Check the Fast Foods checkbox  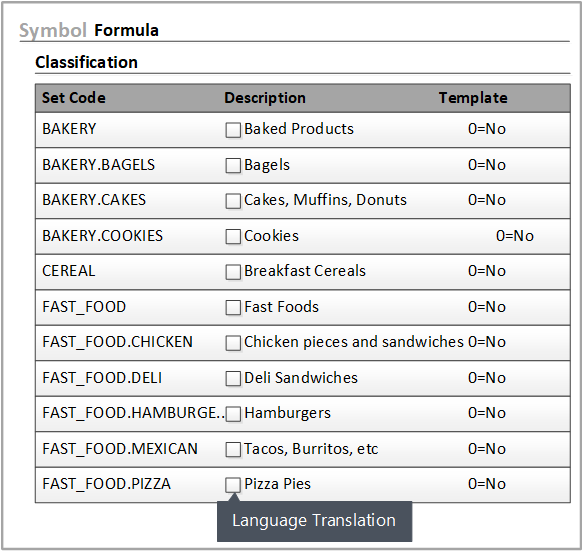click(x=233, y=307)
